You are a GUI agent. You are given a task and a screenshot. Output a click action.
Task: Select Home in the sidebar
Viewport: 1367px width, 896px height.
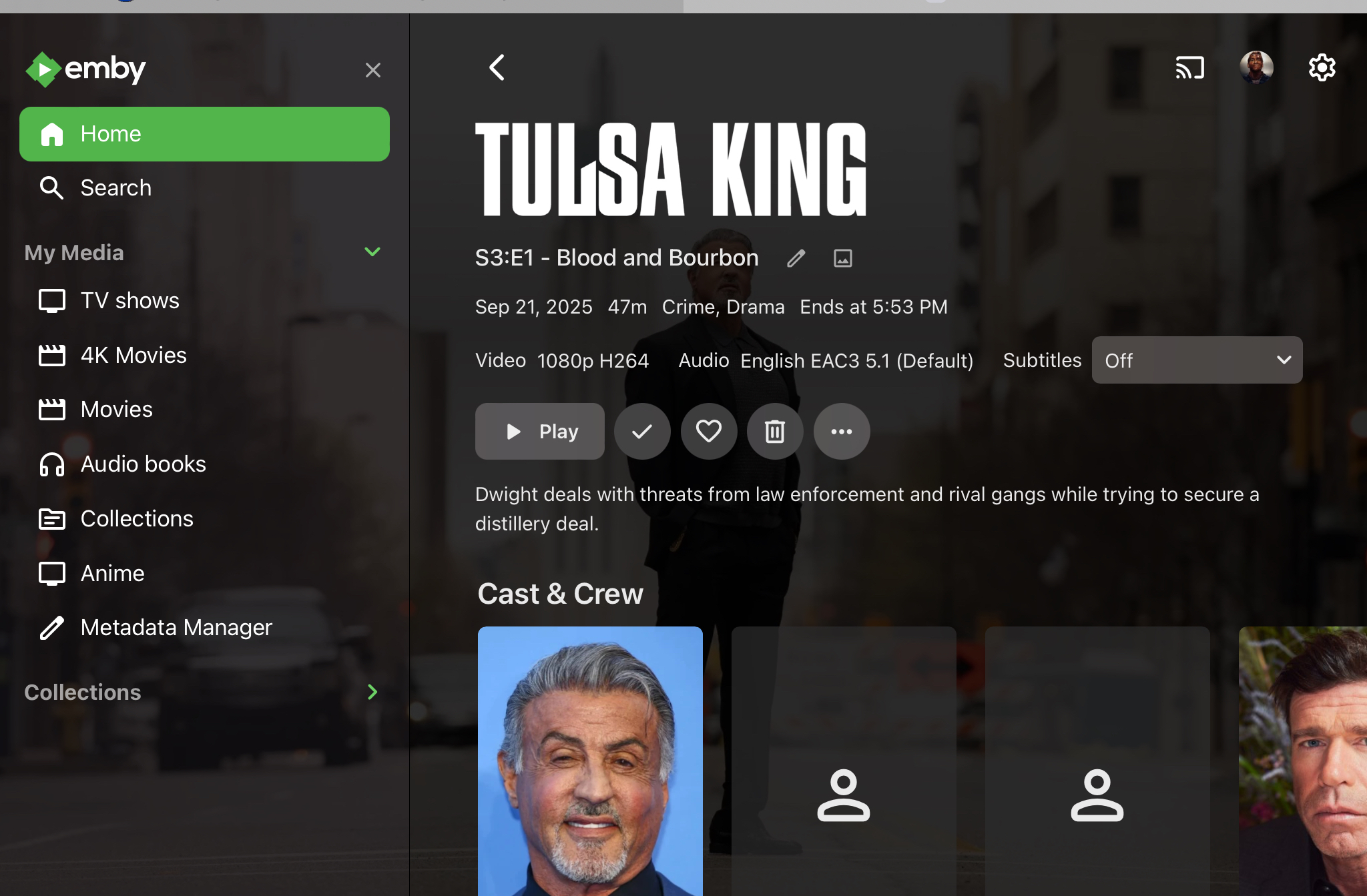204,134
